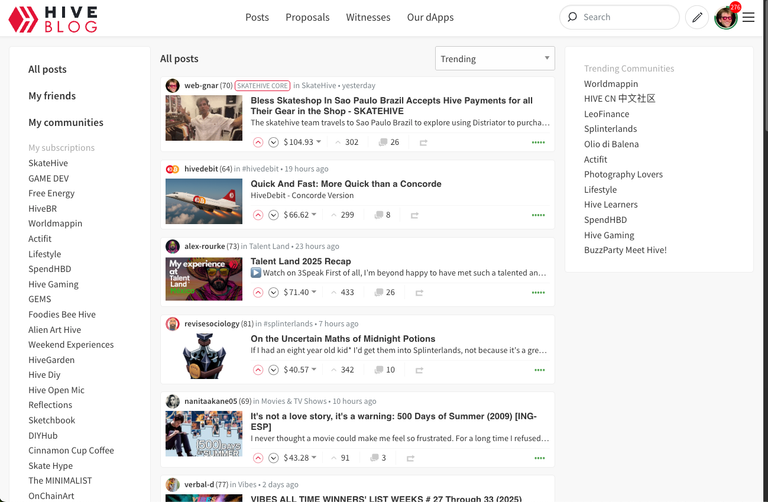Open comments on Bless Skateshop post
The width and height of the screenshot is (768, 502).
point(389,142)
